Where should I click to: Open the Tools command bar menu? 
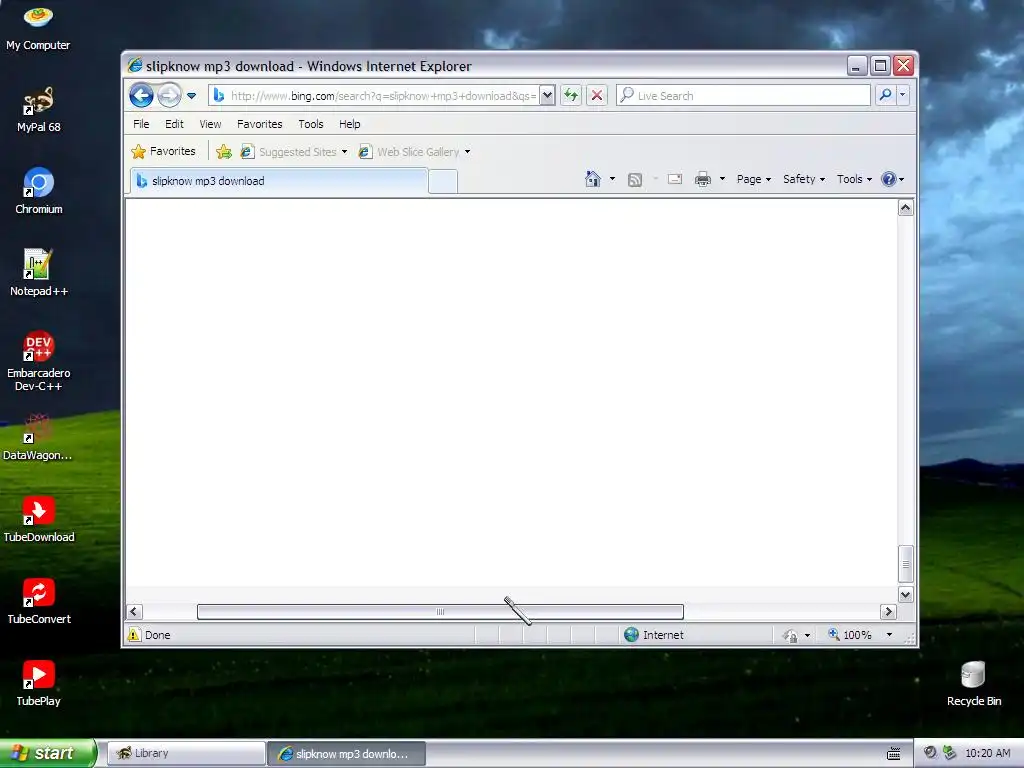[x=854, y=179]
